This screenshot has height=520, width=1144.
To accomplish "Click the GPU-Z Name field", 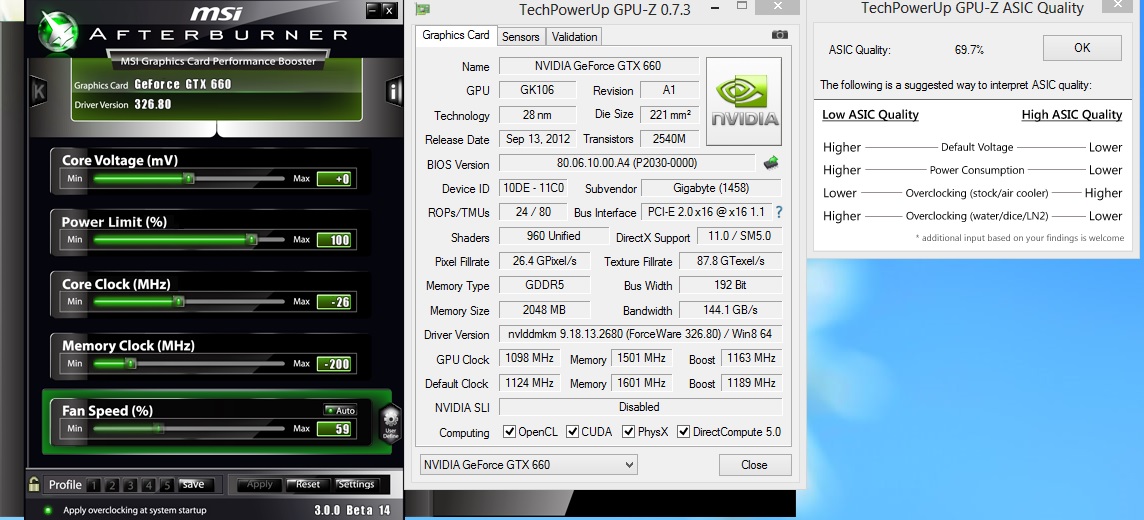I will click(x=598, y=66).
